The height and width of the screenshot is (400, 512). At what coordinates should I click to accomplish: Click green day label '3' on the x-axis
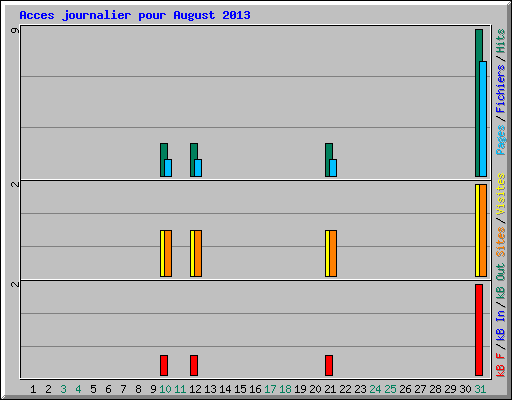tap(63, 389)
